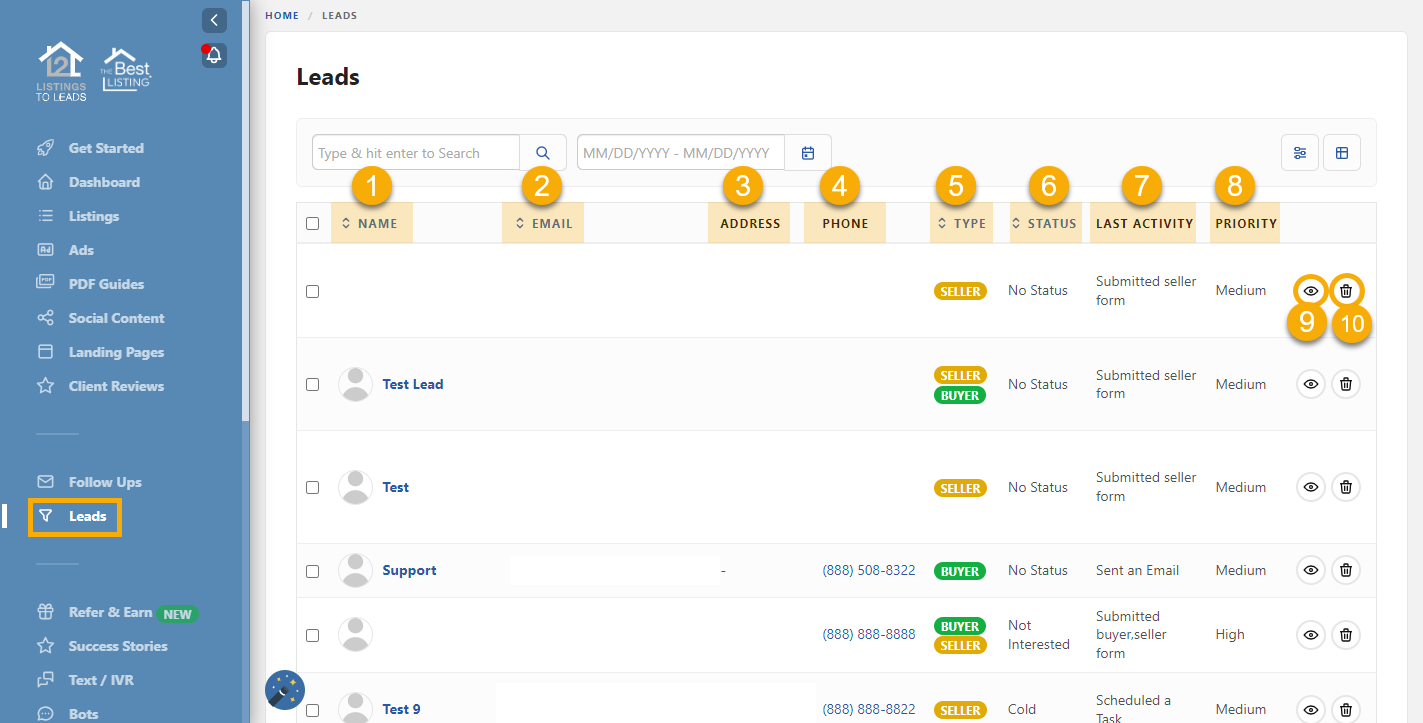Open the date range calendar picker
1423x723 pixels.
pyautogui.click(x=808, y=153)
